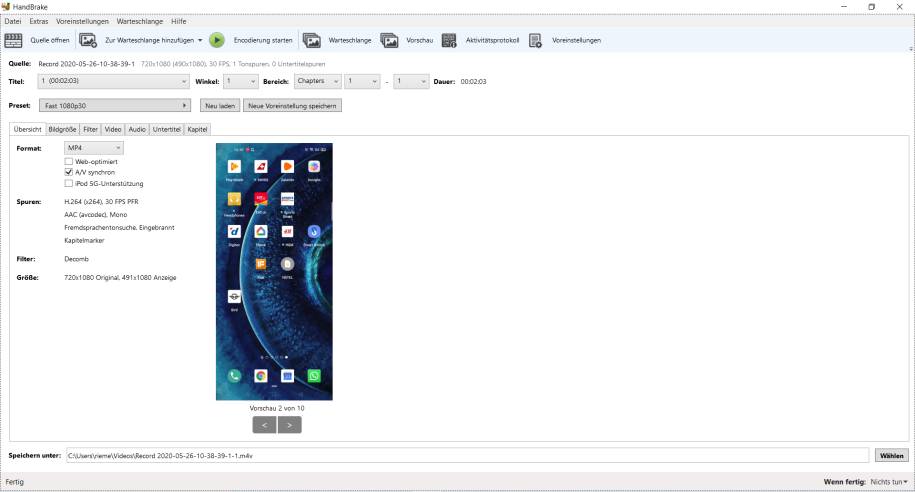Click the add-to-queue picture icon

(88, 40)
